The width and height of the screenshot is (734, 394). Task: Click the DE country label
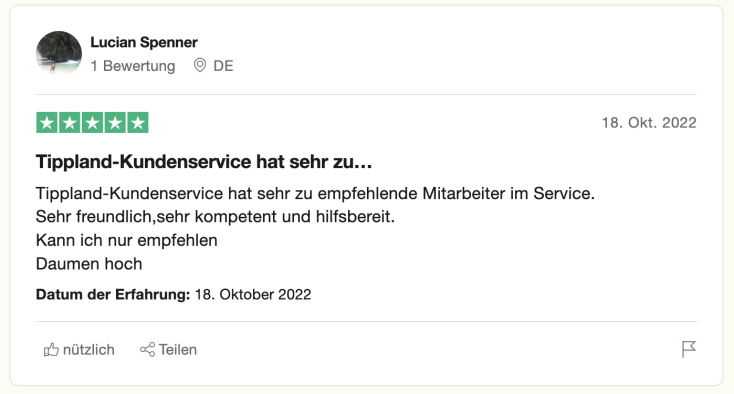pos(223,66)
